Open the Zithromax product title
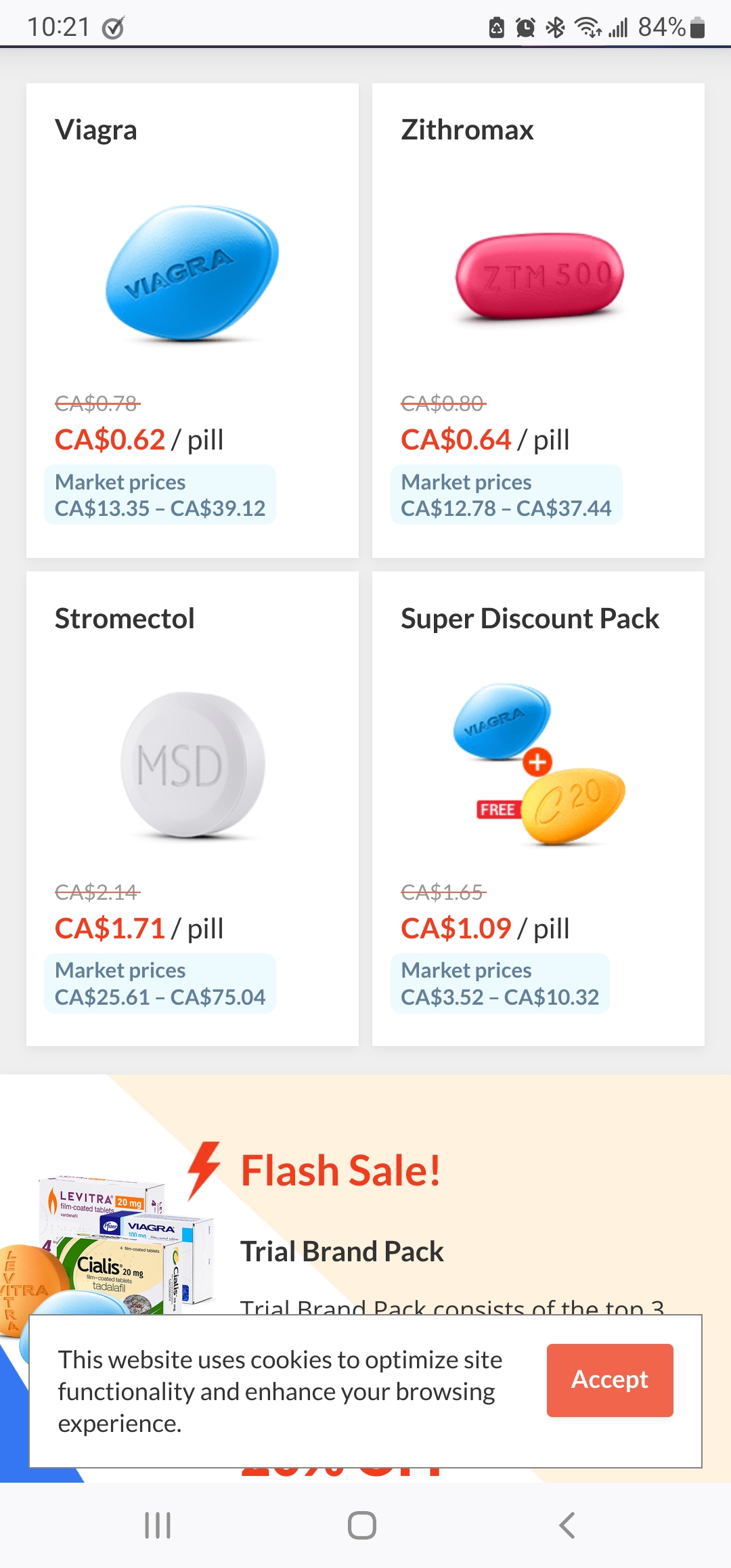This screenshot has height=1568, width=731. click(467, 130)
